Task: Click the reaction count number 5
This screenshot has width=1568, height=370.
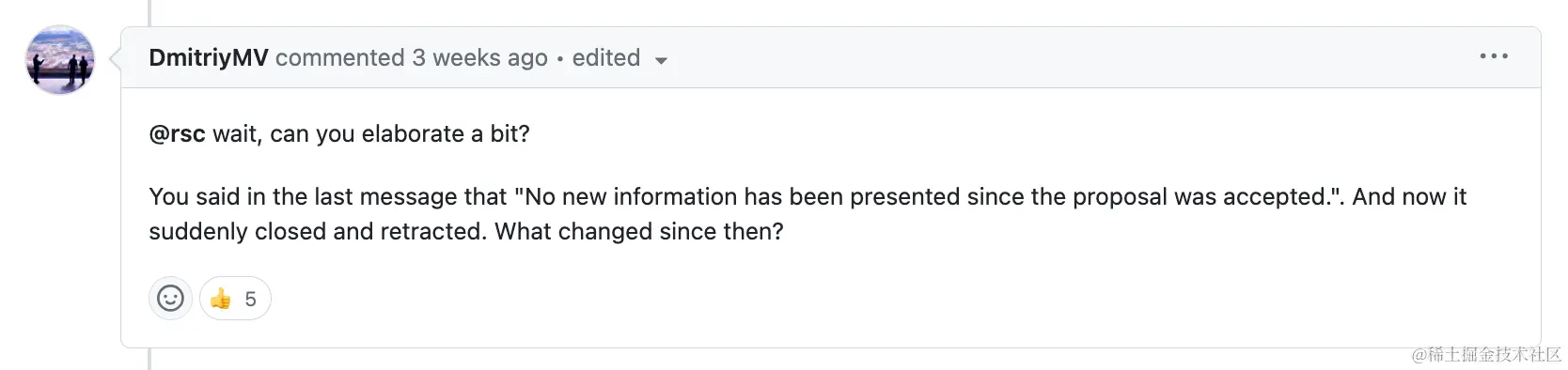Action: (250, 299)
